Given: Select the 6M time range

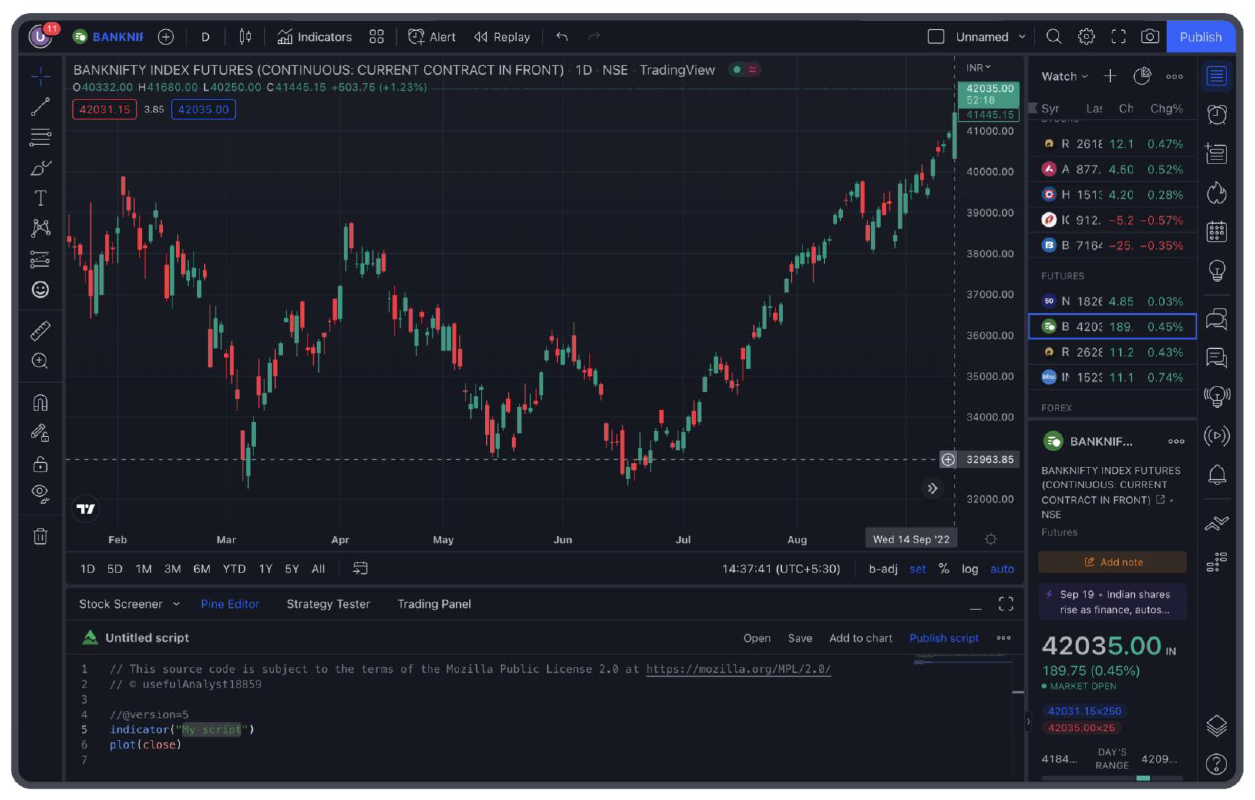Looking at the screenshot, I should 201,569.
